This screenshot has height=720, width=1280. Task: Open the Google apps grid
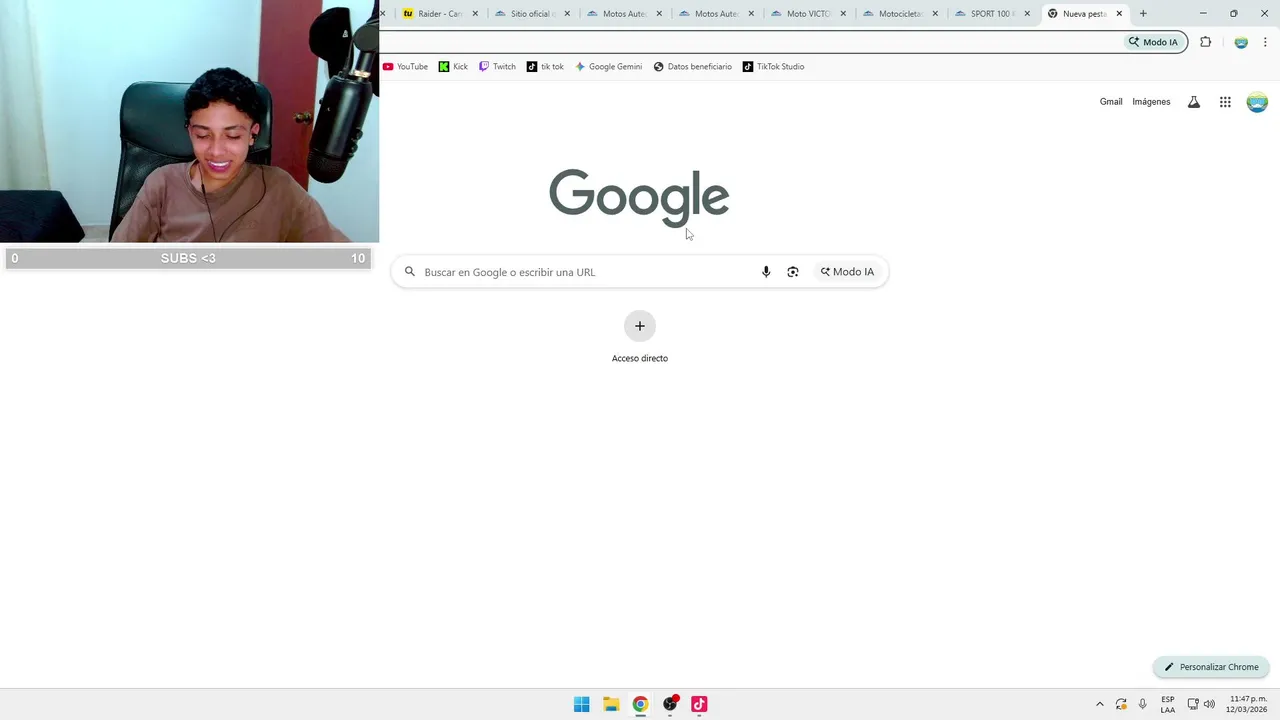pos(1225,102)
